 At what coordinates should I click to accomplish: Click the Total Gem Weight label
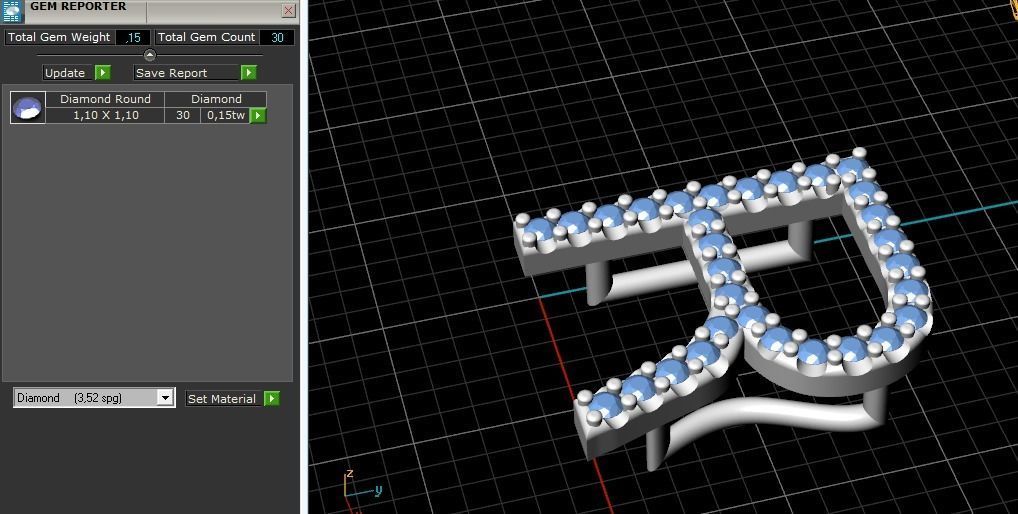pos(59,38)
